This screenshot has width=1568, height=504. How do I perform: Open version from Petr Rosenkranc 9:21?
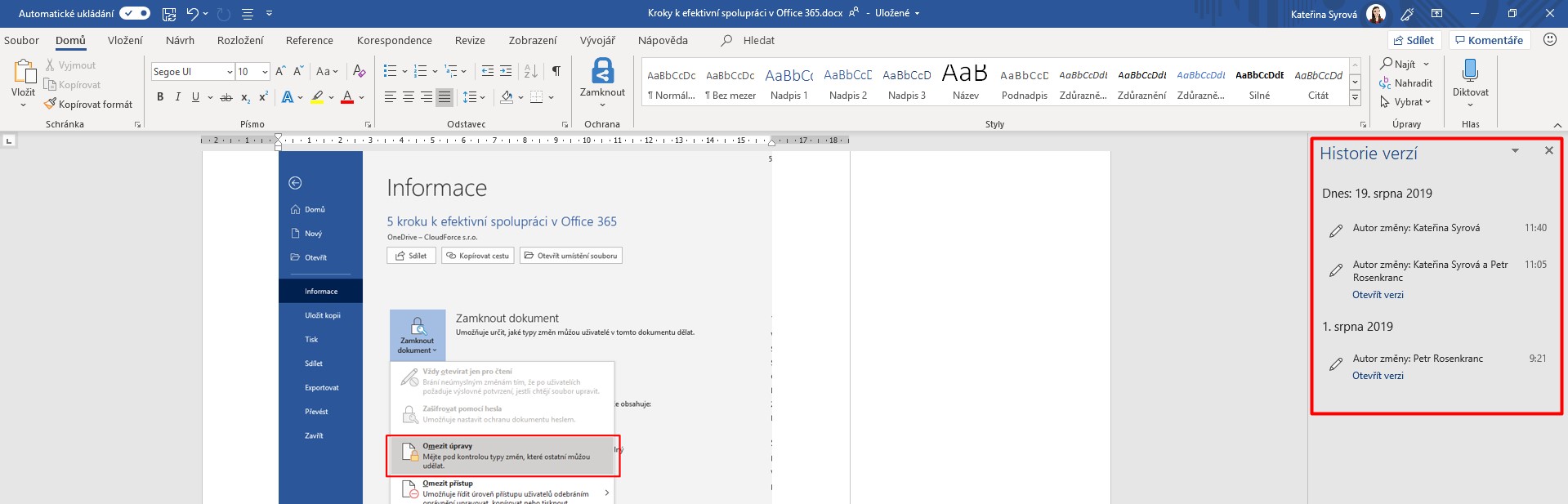pos(1378,376)
